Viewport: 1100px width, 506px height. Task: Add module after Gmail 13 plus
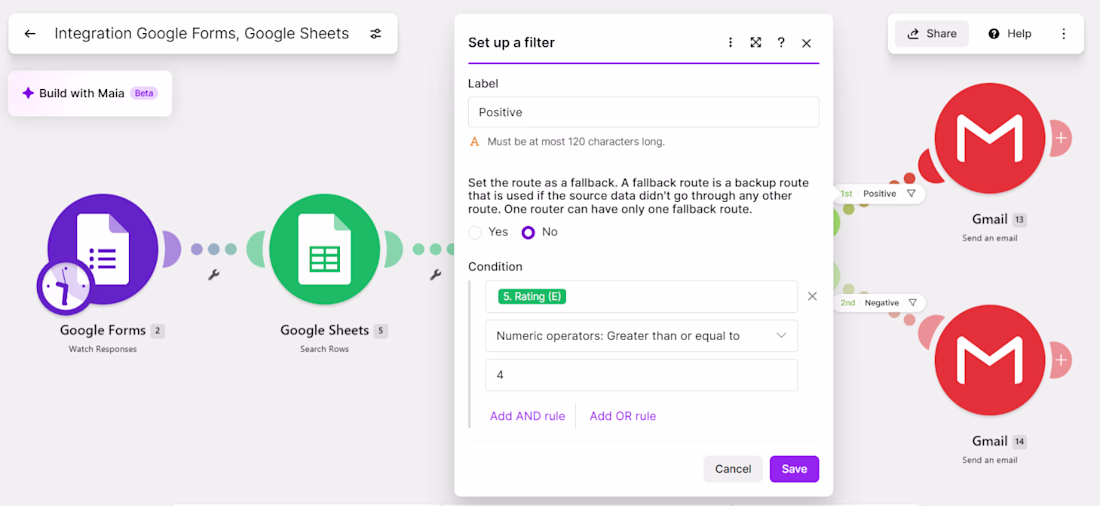pos(1061,138)
